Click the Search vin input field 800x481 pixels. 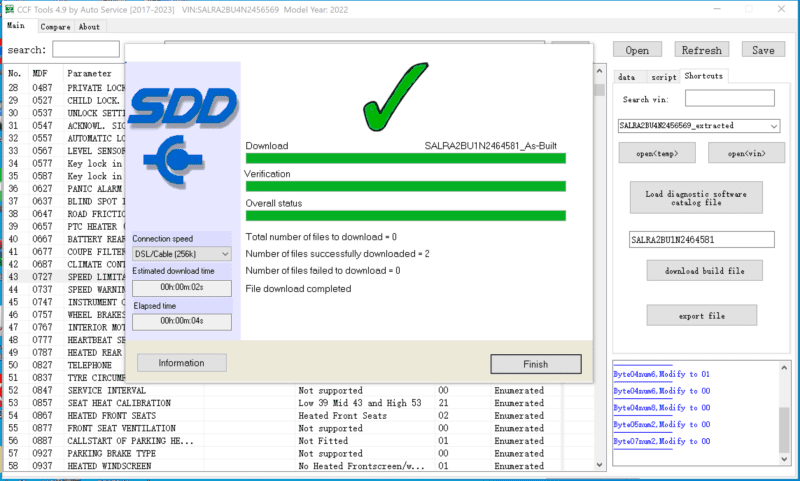pos(729,99)
